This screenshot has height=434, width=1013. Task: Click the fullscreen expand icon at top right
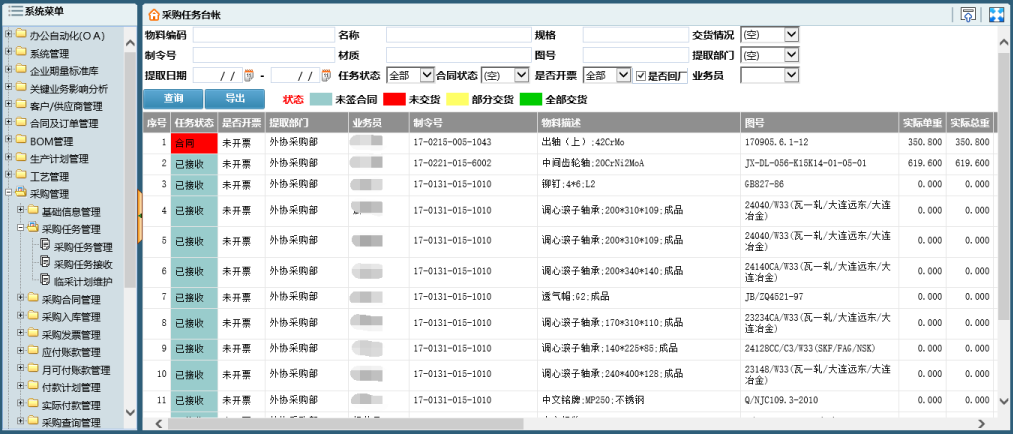click(x=996, y=14)
